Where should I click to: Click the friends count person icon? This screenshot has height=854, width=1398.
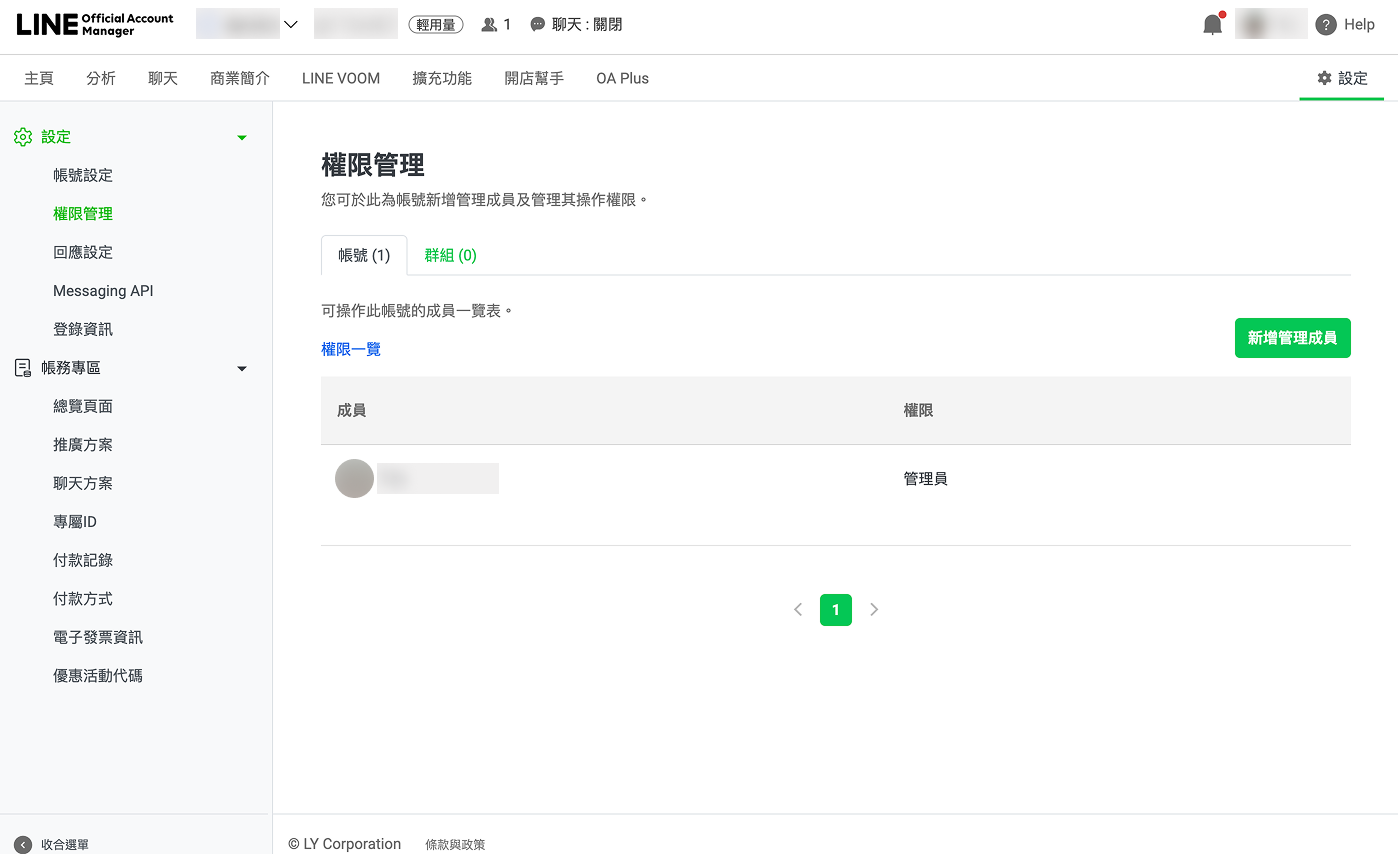point(489,25)
